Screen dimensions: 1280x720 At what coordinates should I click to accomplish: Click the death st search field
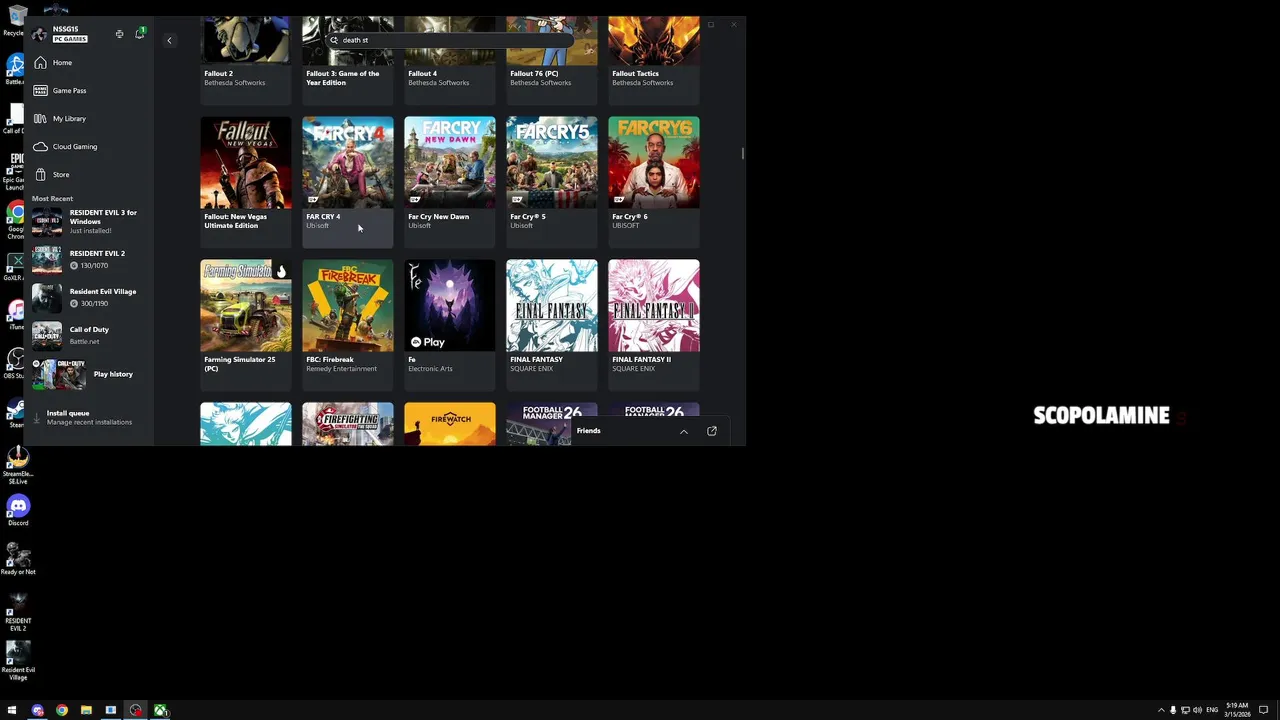point(450,41)
